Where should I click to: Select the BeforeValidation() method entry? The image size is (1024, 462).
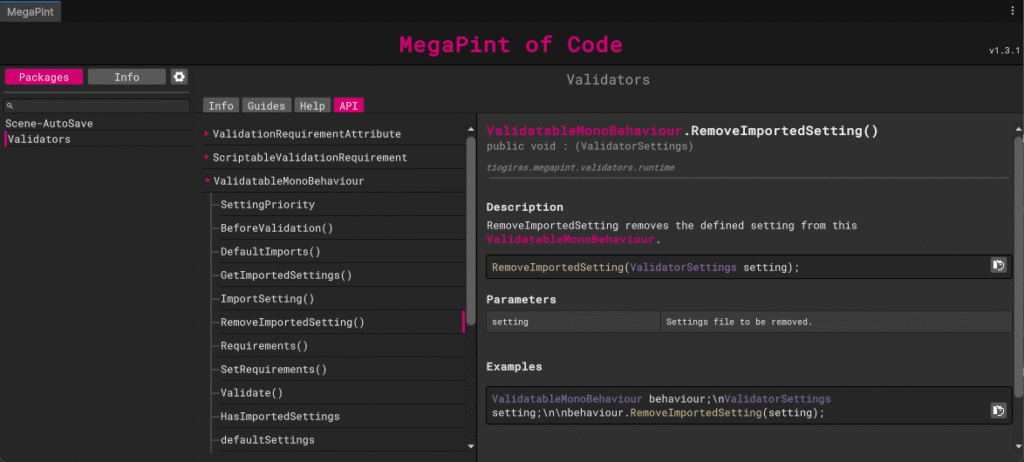tap(277, 228)
